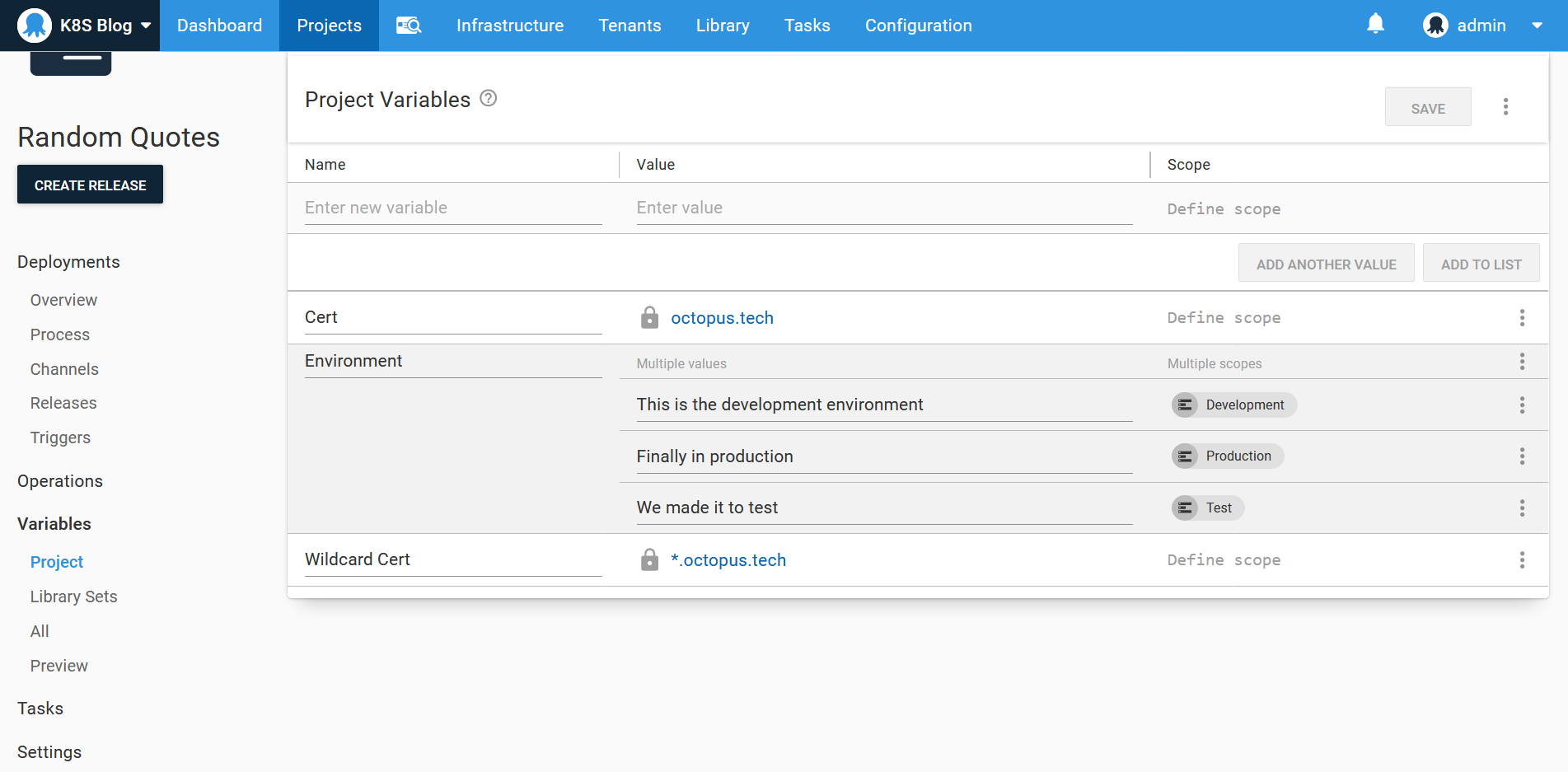Viewport: 1568px width, 772px height.
Task: Open the Wildcard Cert row overflow menu
Action: [1522, 560]
